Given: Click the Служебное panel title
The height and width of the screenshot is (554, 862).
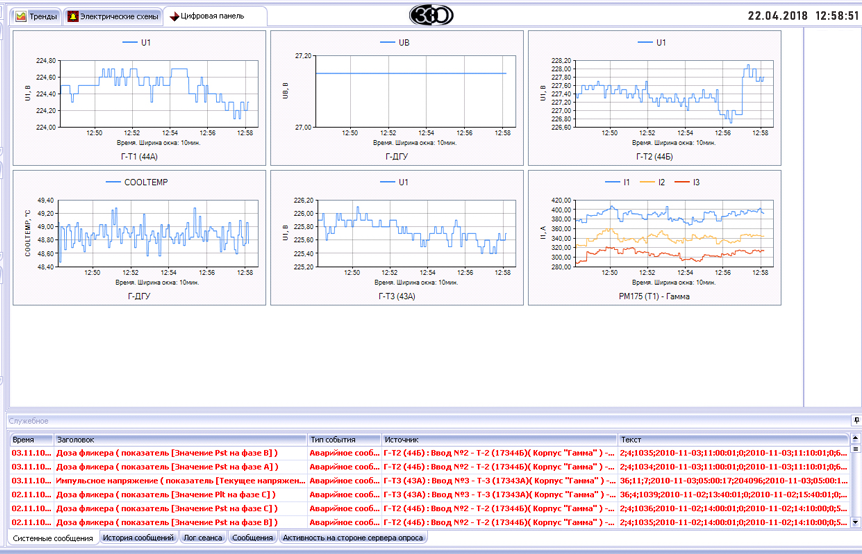Looking at the screenshot, I should pyautogui.click(x=29, y=421).
